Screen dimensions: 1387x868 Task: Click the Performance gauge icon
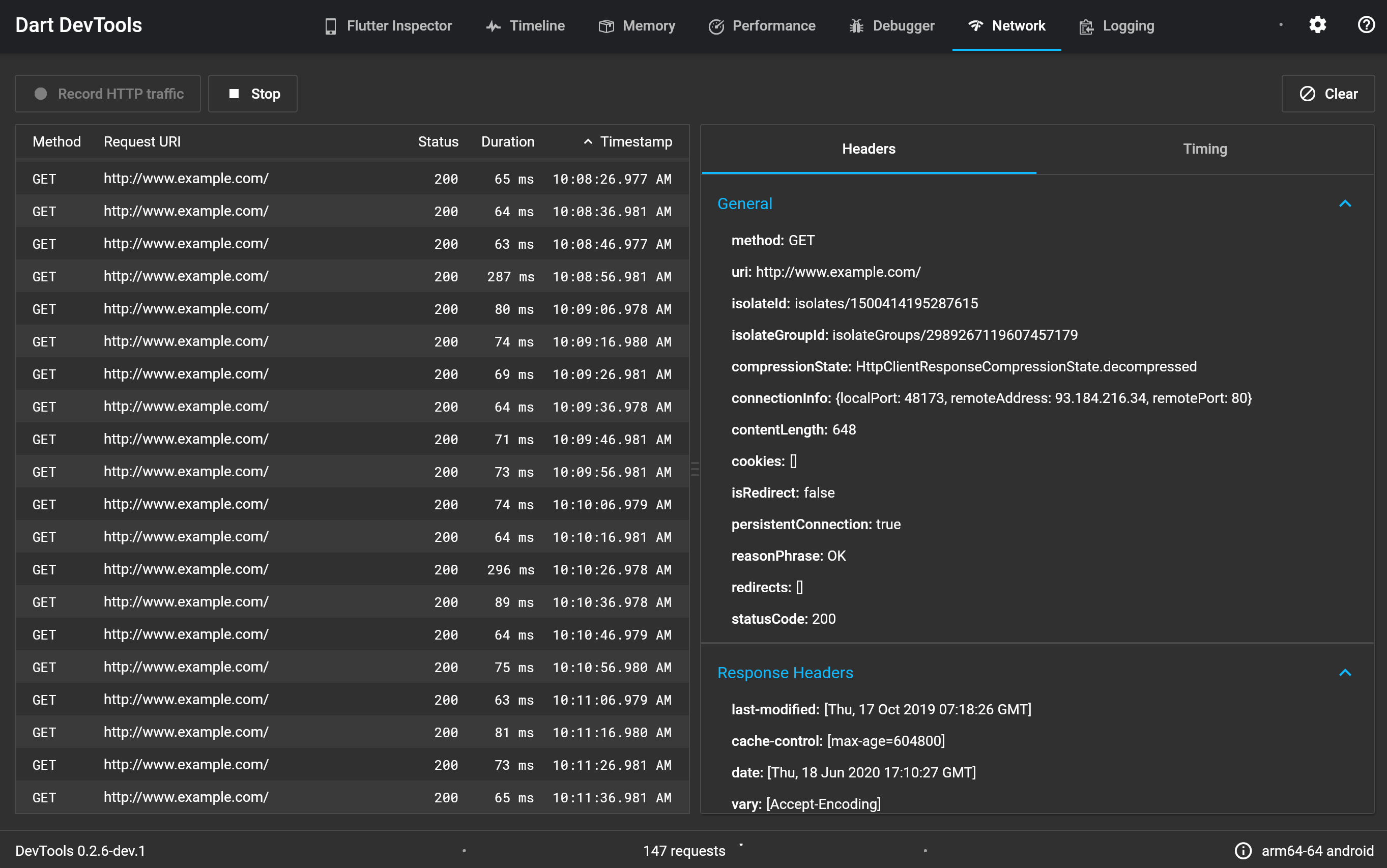[x=716, y=26]
